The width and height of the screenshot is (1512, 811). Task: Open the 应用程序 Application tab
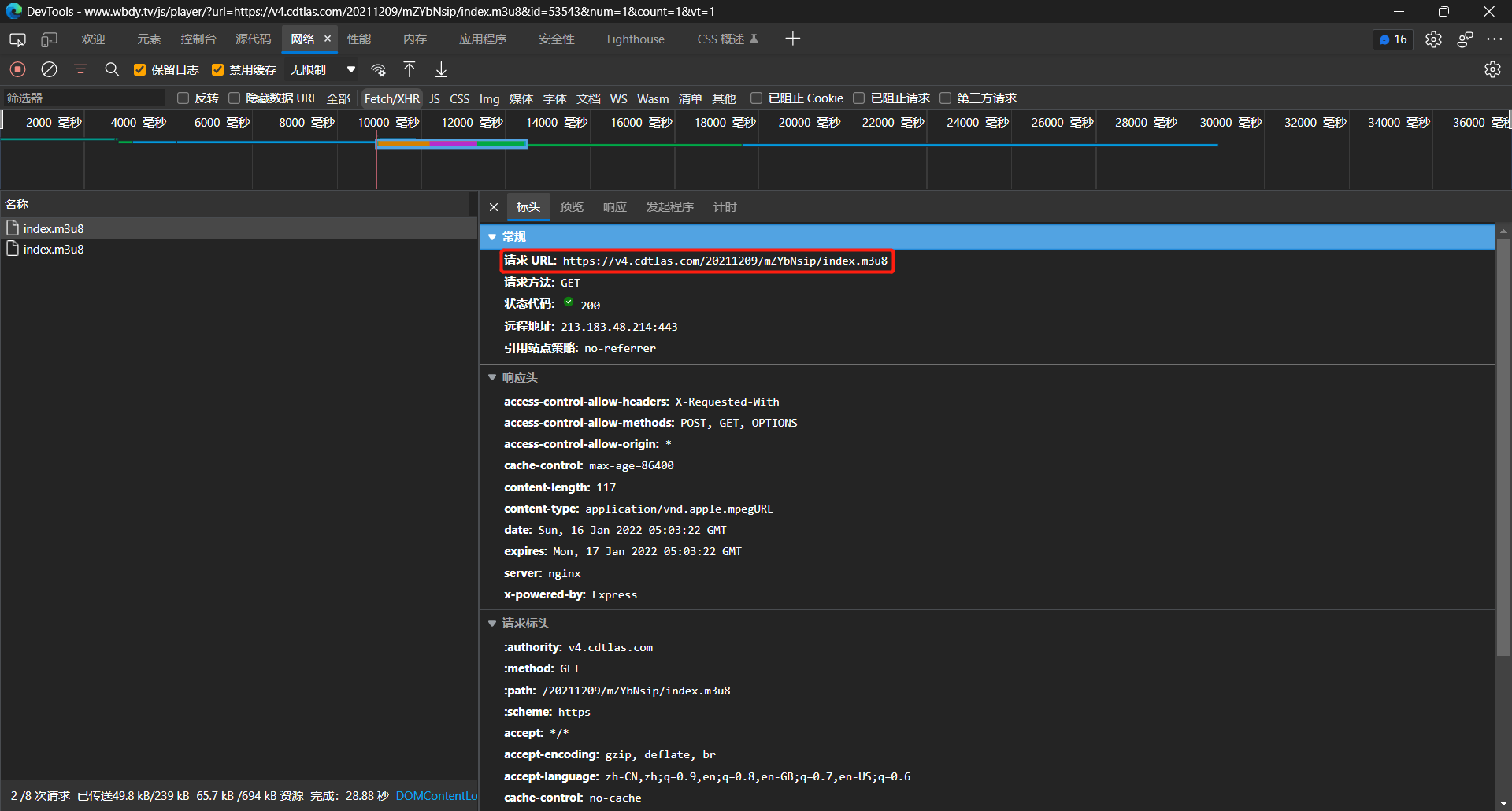[x=483, y=39]
